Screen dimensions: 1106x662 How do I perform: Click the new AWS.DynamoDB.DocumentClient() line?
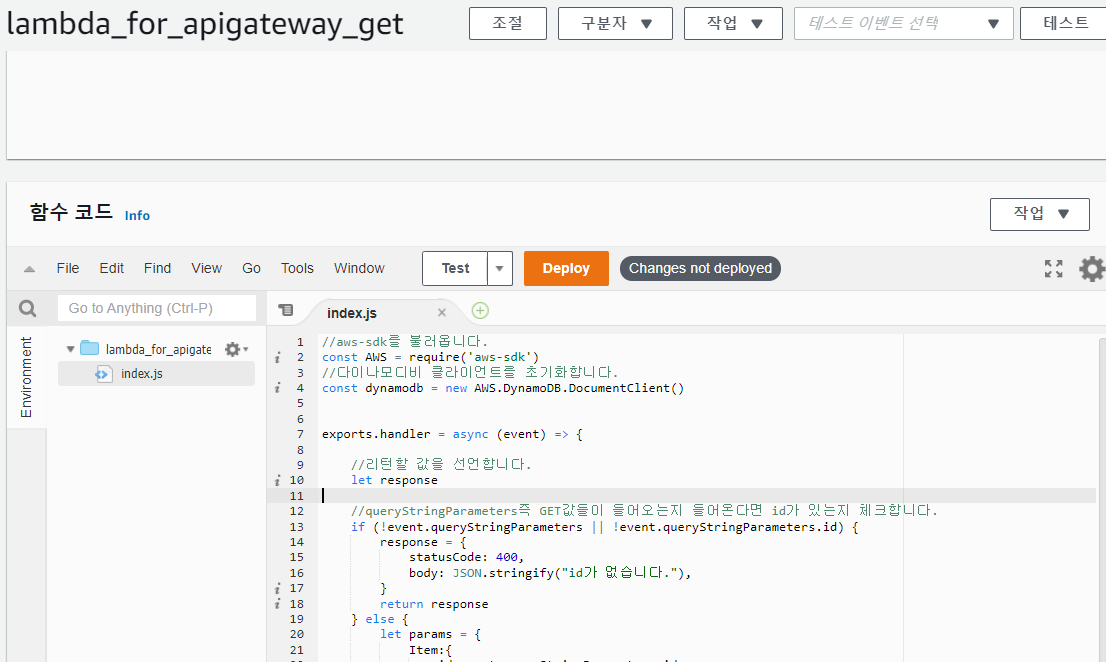[503, 388]
